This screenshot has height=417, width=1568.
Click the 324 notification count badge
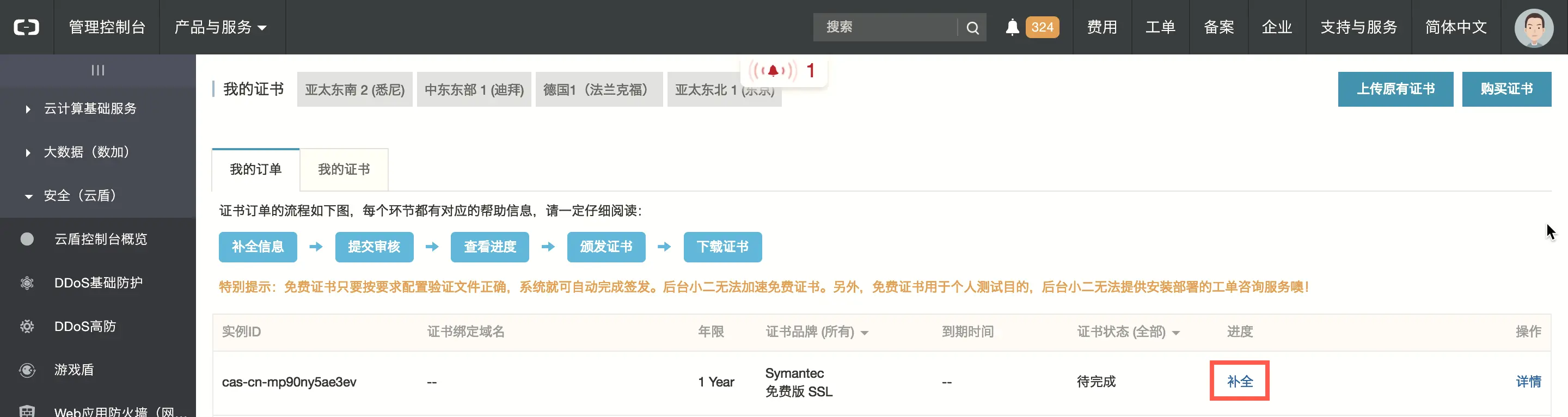1042,27
